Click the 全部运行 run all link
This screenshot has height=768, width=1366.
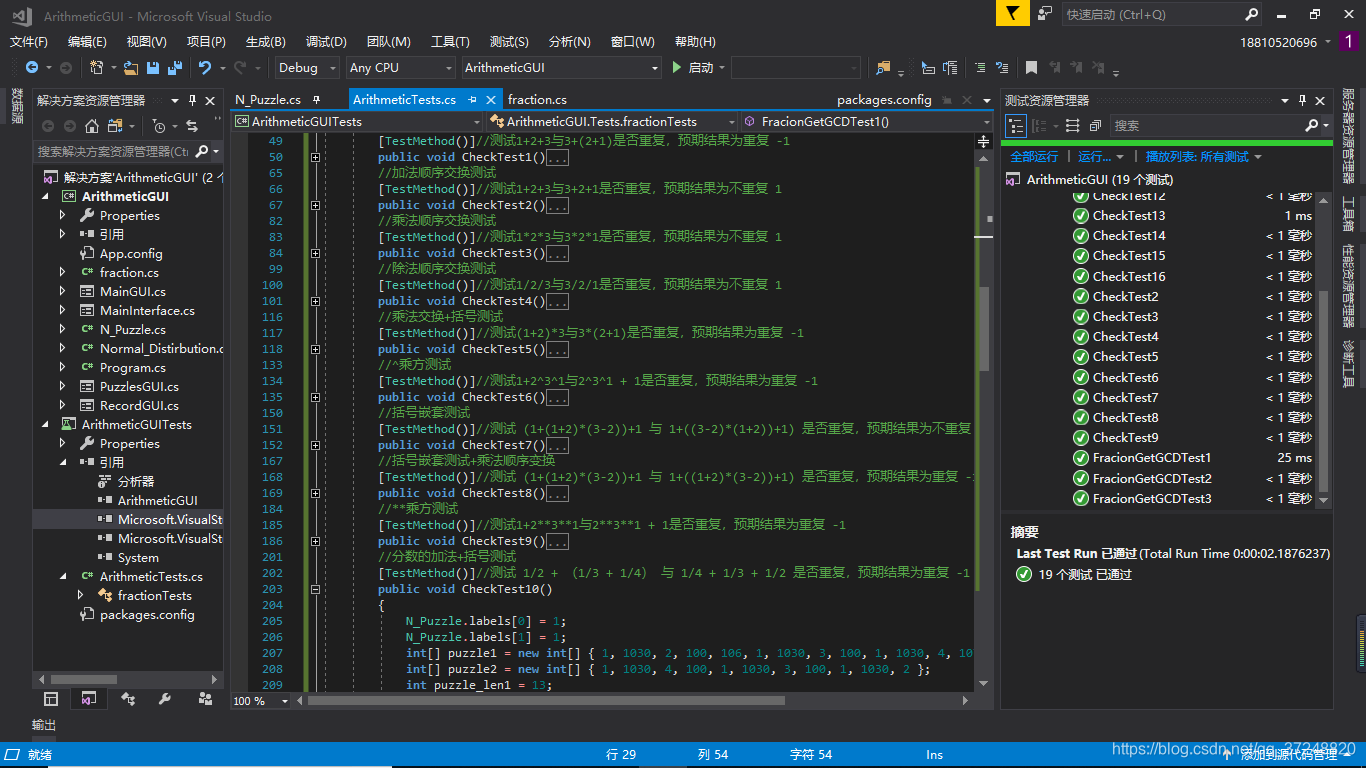click(1034, 157)
